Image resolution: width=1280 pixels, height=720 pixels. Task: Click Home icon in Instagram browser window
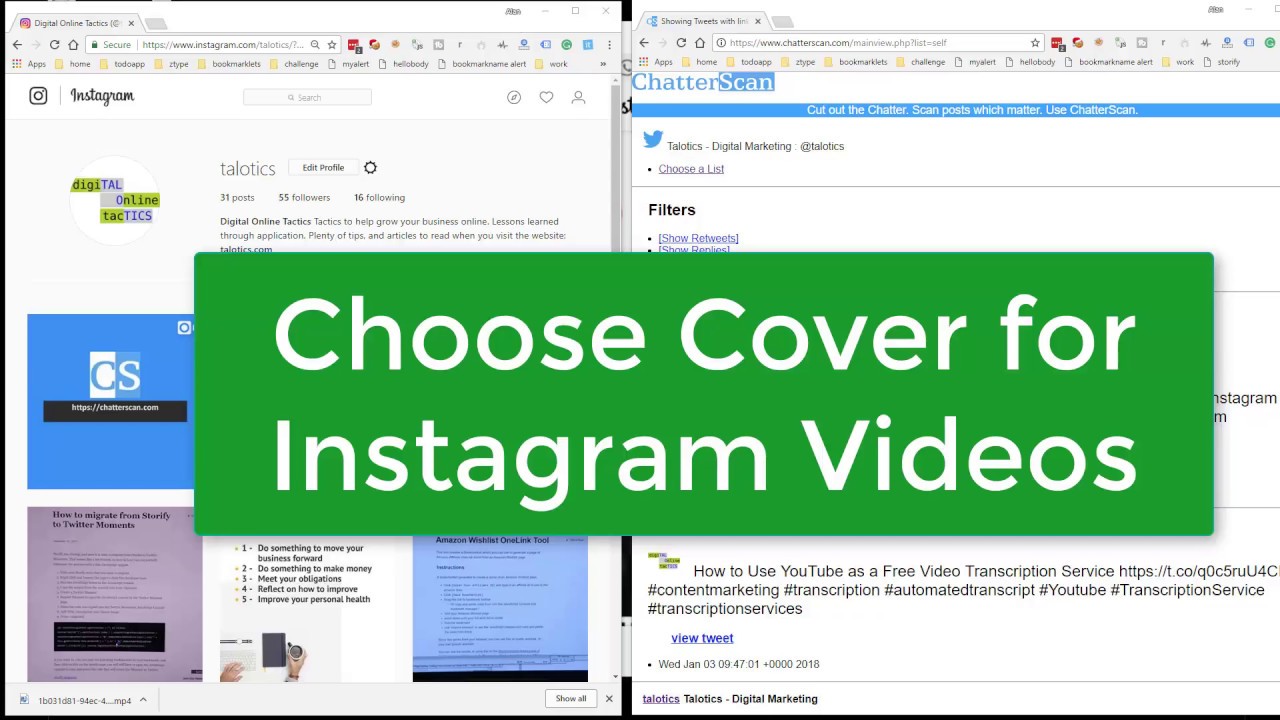click(73, 45)
